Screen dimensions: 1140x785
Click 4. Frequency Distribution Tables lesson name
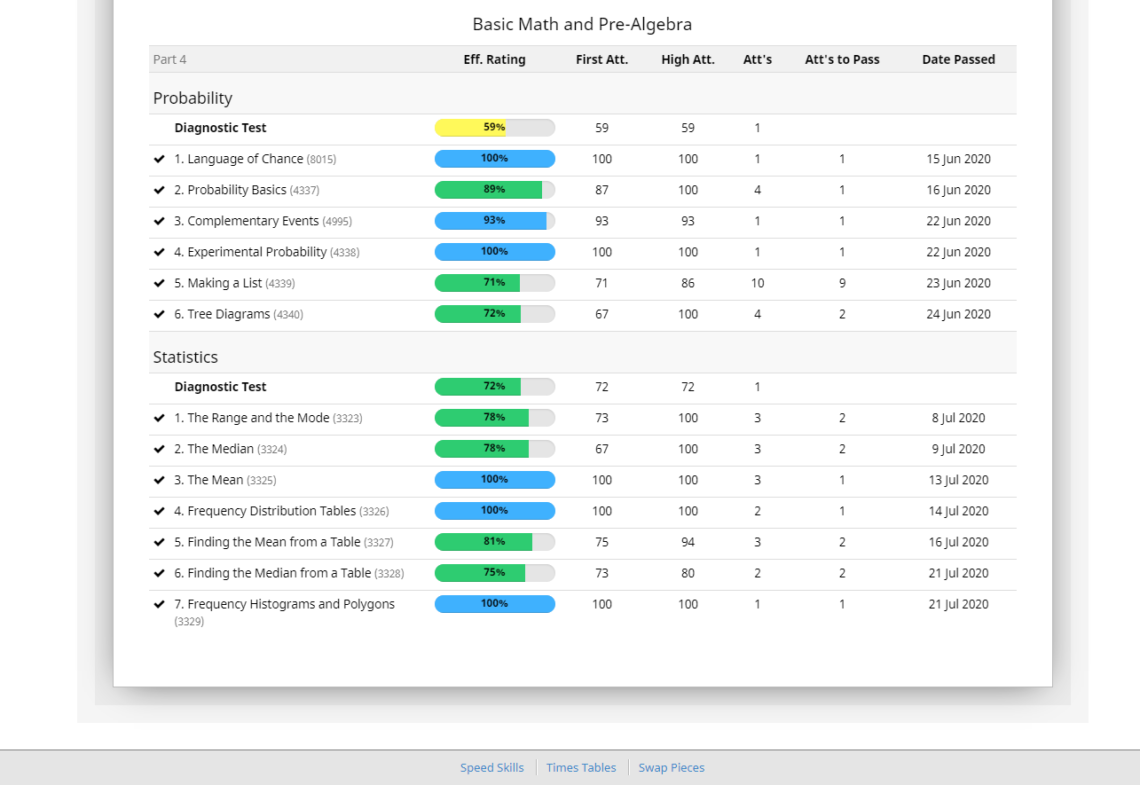tap(281, 511)
